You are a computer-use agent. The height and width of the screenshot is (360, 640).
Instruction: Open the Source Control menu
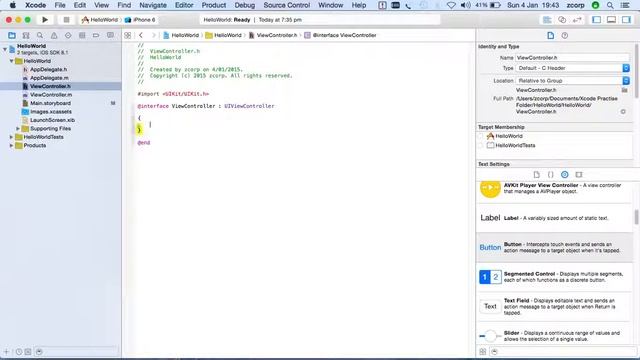pos(287,5)
